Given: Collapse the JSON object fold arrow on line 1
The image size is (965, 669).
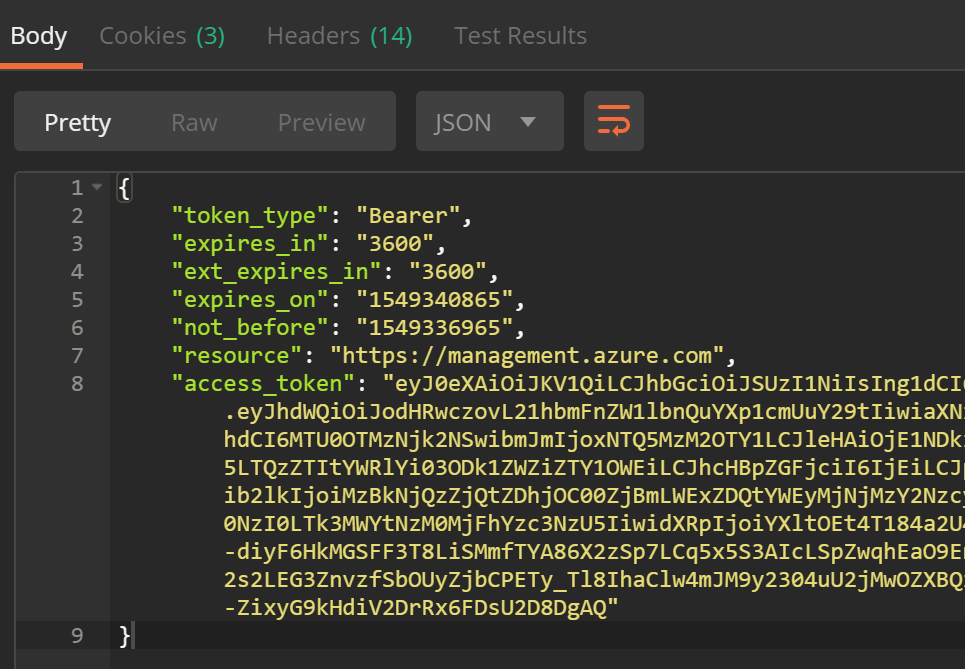Looking at the screenshot, I should click(x=97, y=186).
